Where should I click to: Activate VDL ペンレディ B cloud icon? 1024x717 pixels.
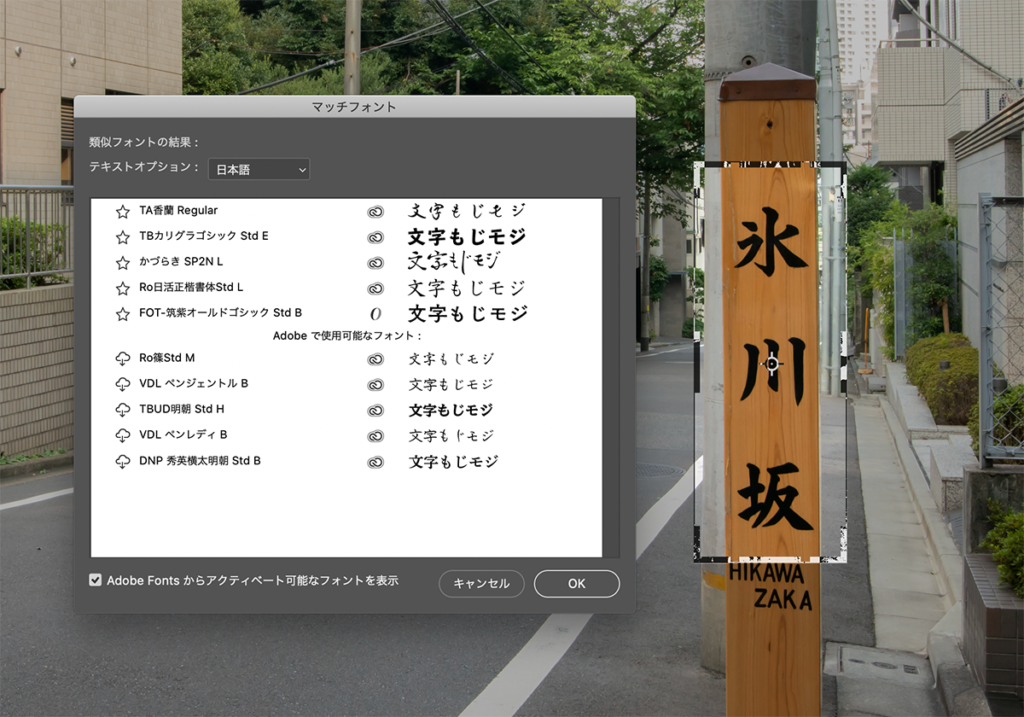[122, 436]
